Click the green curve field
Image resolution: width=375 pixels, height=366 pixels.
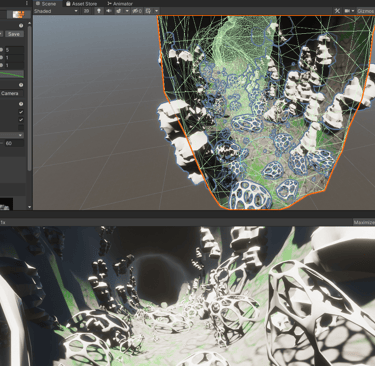12,74
